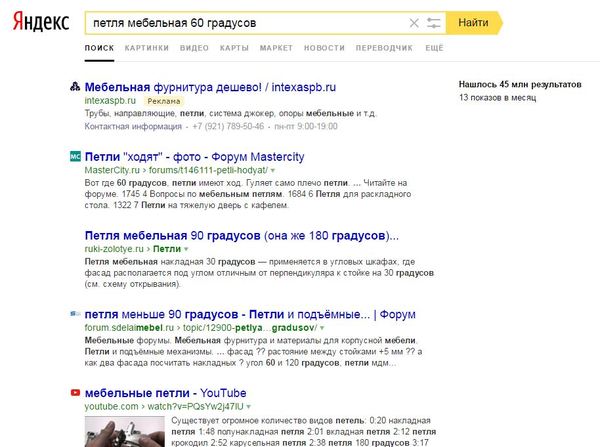The height and width of the screenshot is (447, 600).
Task: Click Нашлось 45 млн результатов text
Action: [x=520, y=85]
